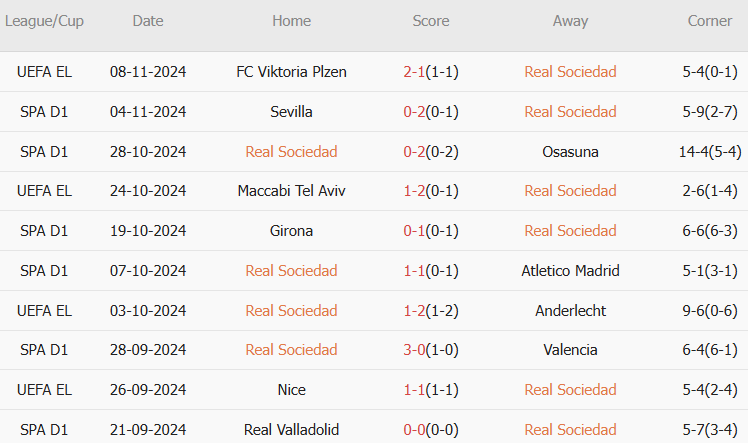Click the 3-0 score of Valencia match
Image resolution: width=748 pixels, height=443 pixels.
click(414, 350)
